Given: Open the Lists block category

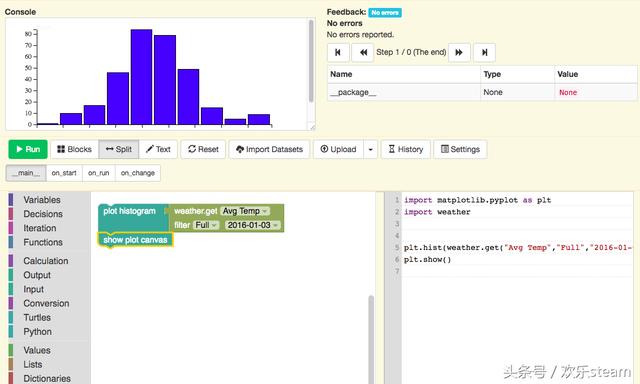Looking at the screenshot, I should pyautogui.click(x=33, y=364).
